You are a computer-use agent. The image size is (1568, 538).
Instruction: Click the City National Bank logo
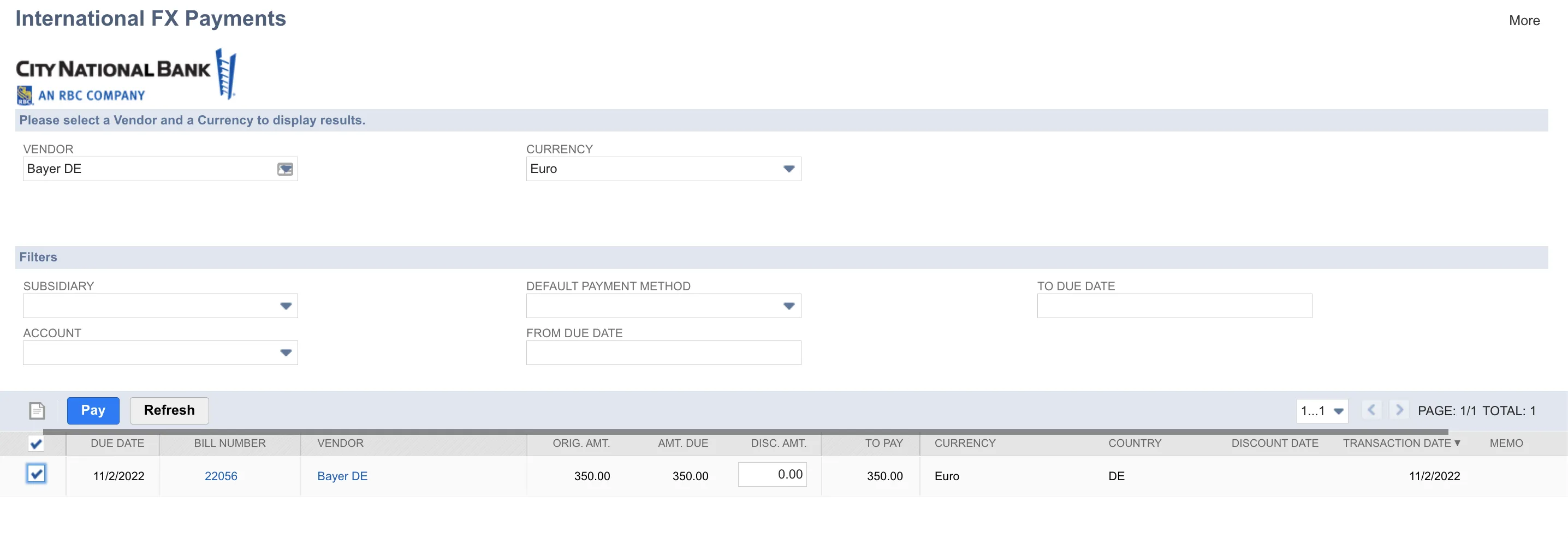[126, 76]
